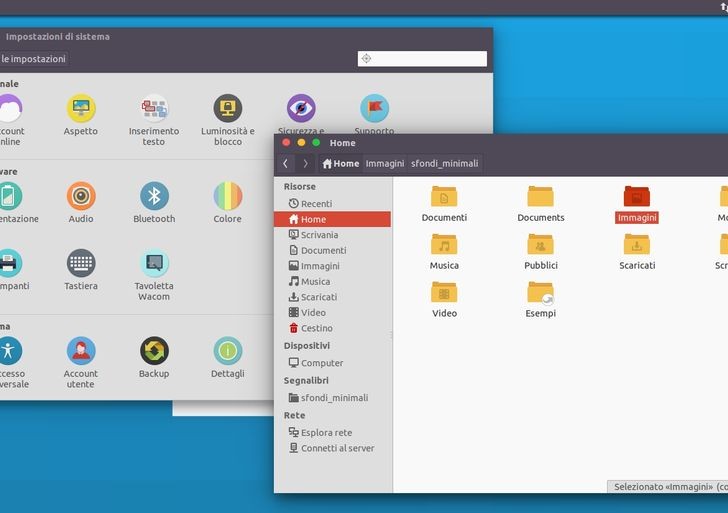This screenshot has width=728, height=513.
Task: Open Tavoletta Wacom settings
Action: [154, 263]
